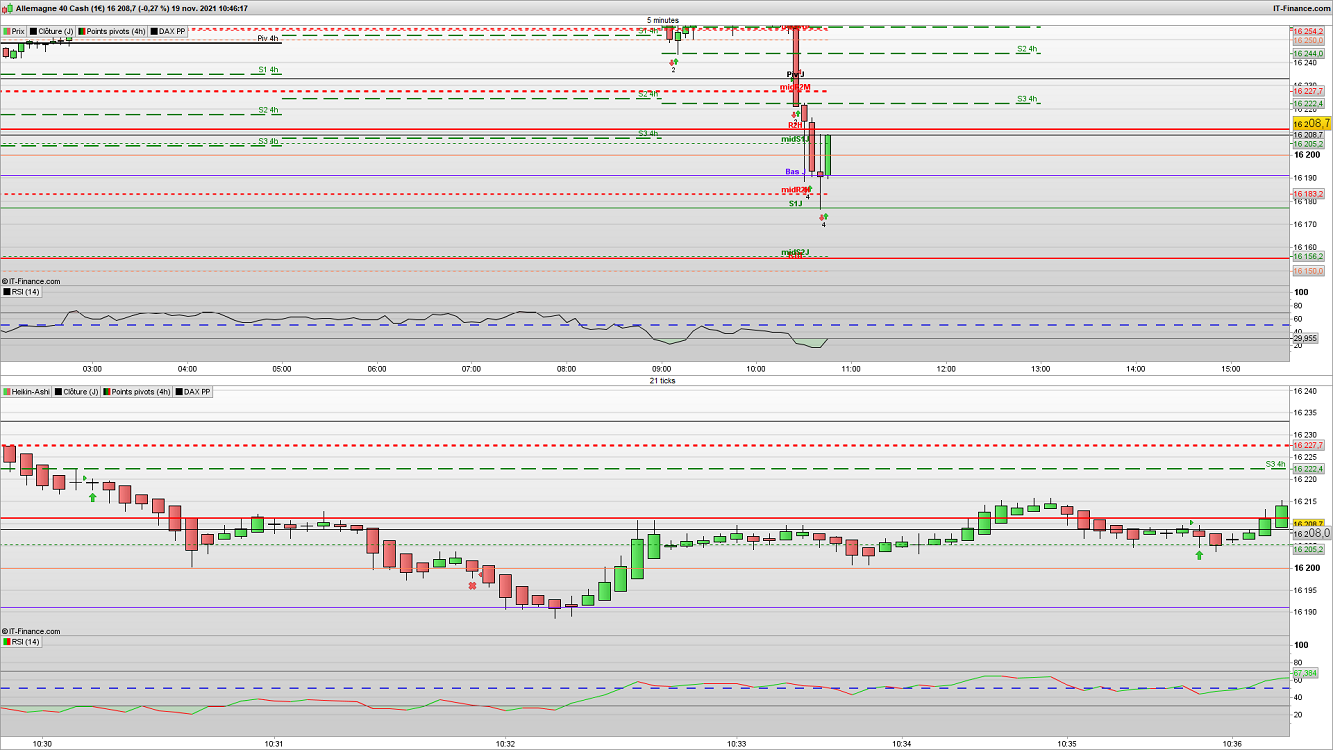Viewport: 1333px width, 750px height.
Task: Click the red X marker in the 21 ticks chart
Action: pos(472,586)
